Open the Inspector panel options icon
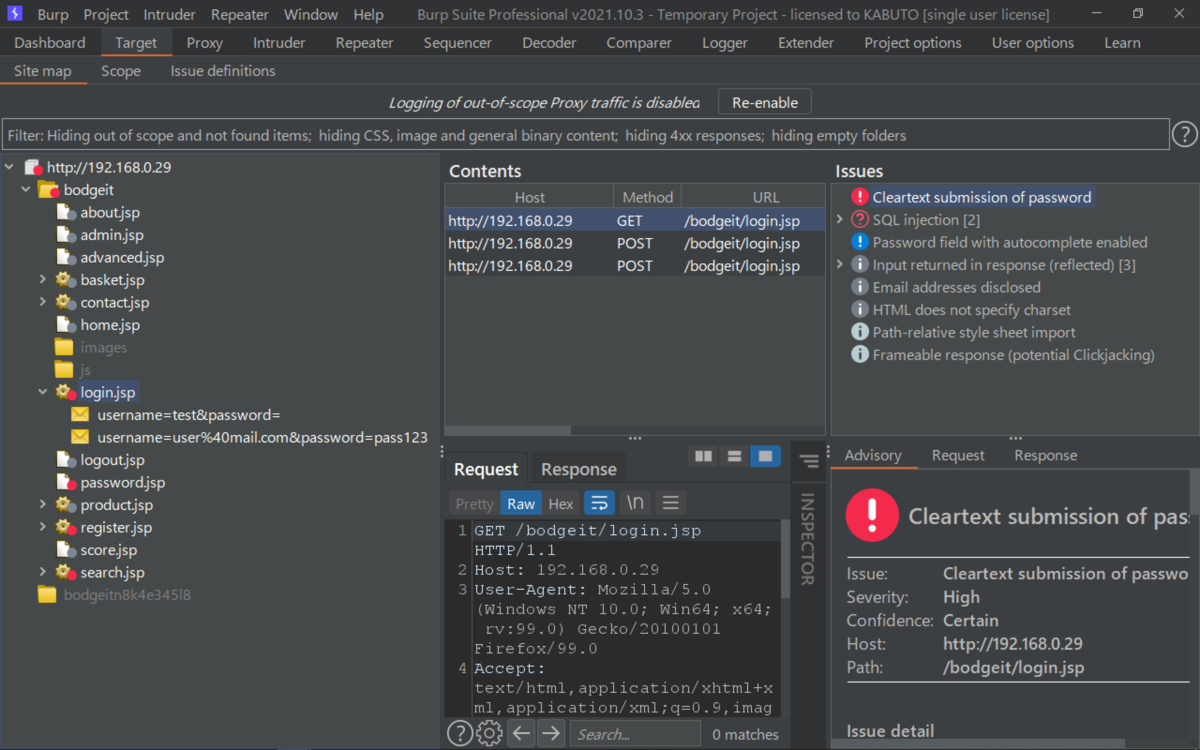This screenshot has width=1200, height=750. 808,461
